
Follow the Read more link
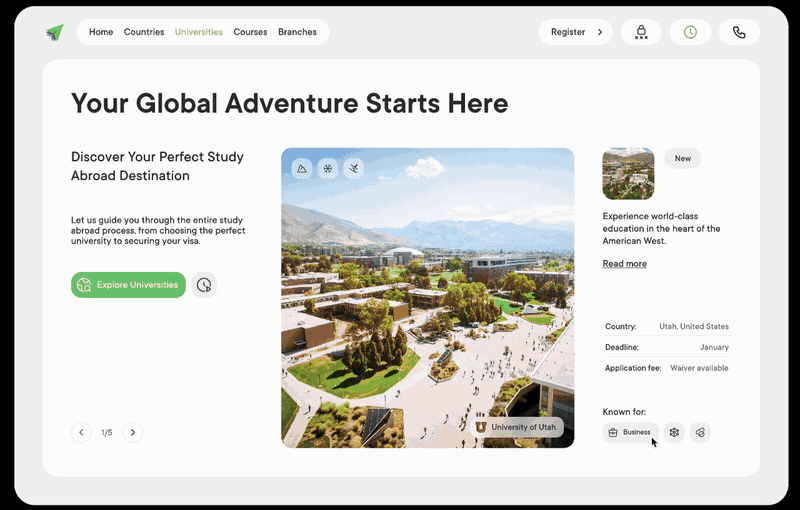624,264
